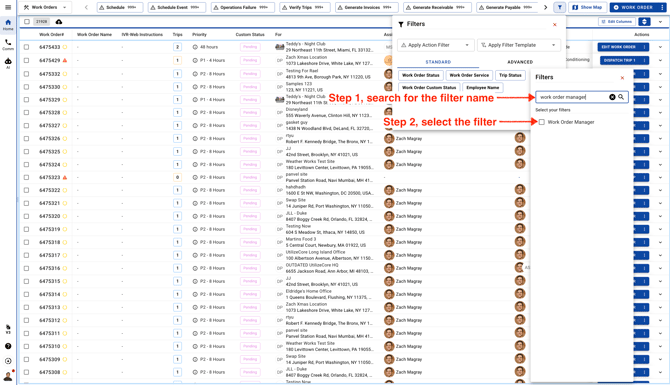Expand the toolbar row chevron next to density toggle
This screenshot has height=385, width=670.
[x=660, y=22]
